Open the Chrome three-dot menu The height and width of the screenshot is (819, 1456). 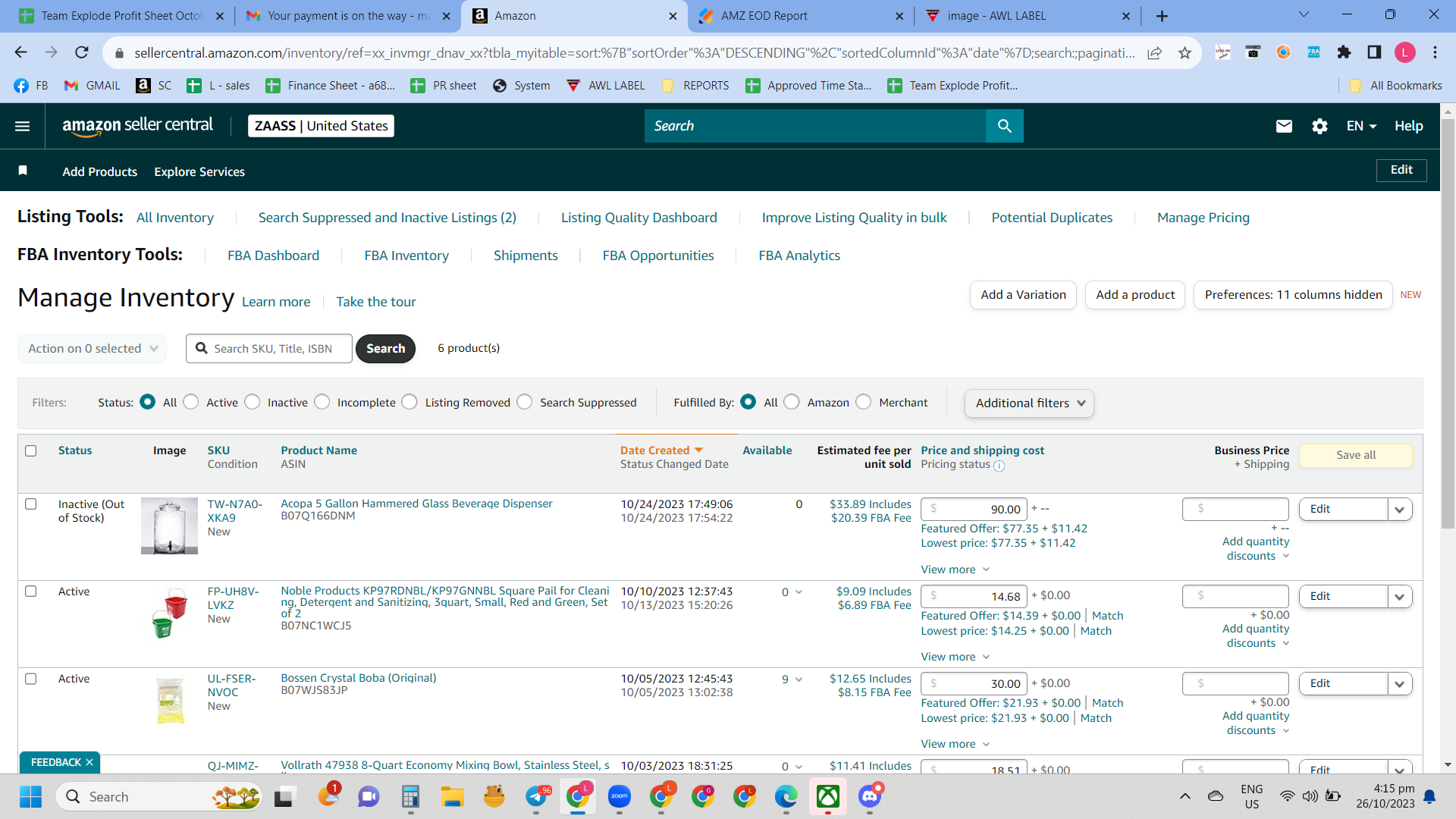[x=1436, y=52]
